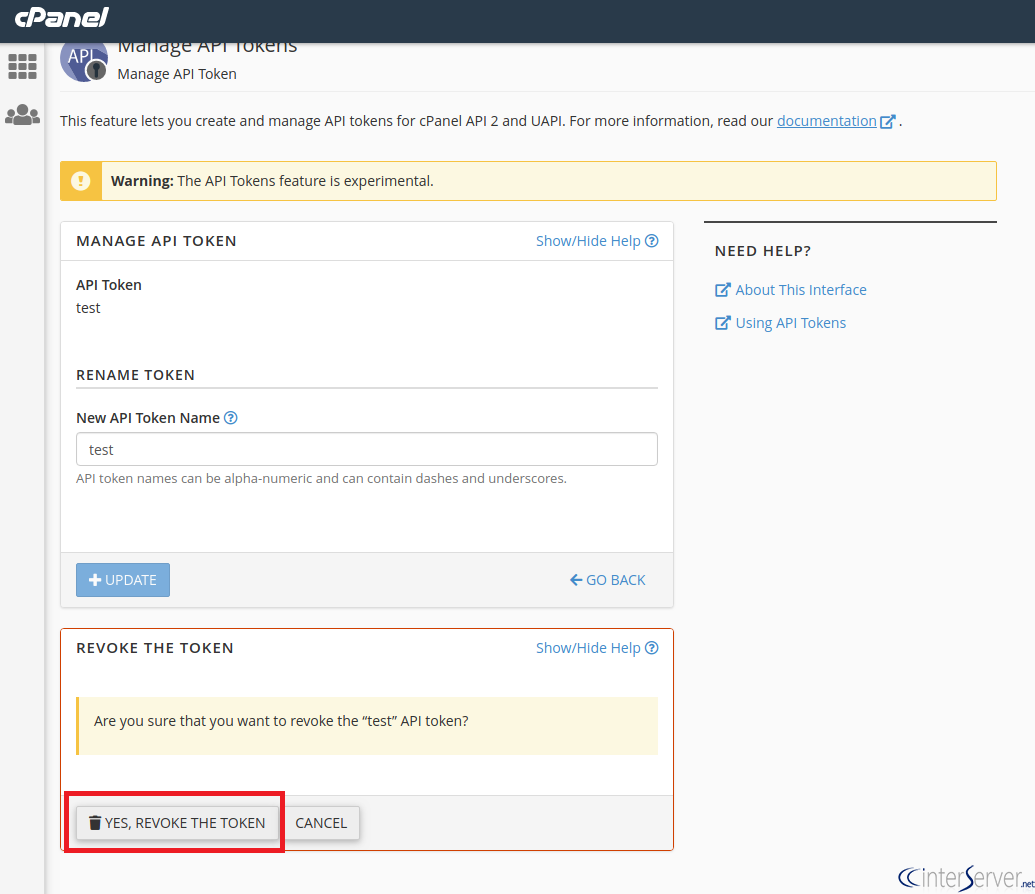The image size is (1035, 894).
Task: Open the home grid icon in sidebar
Action: click(x=22, y=66)
